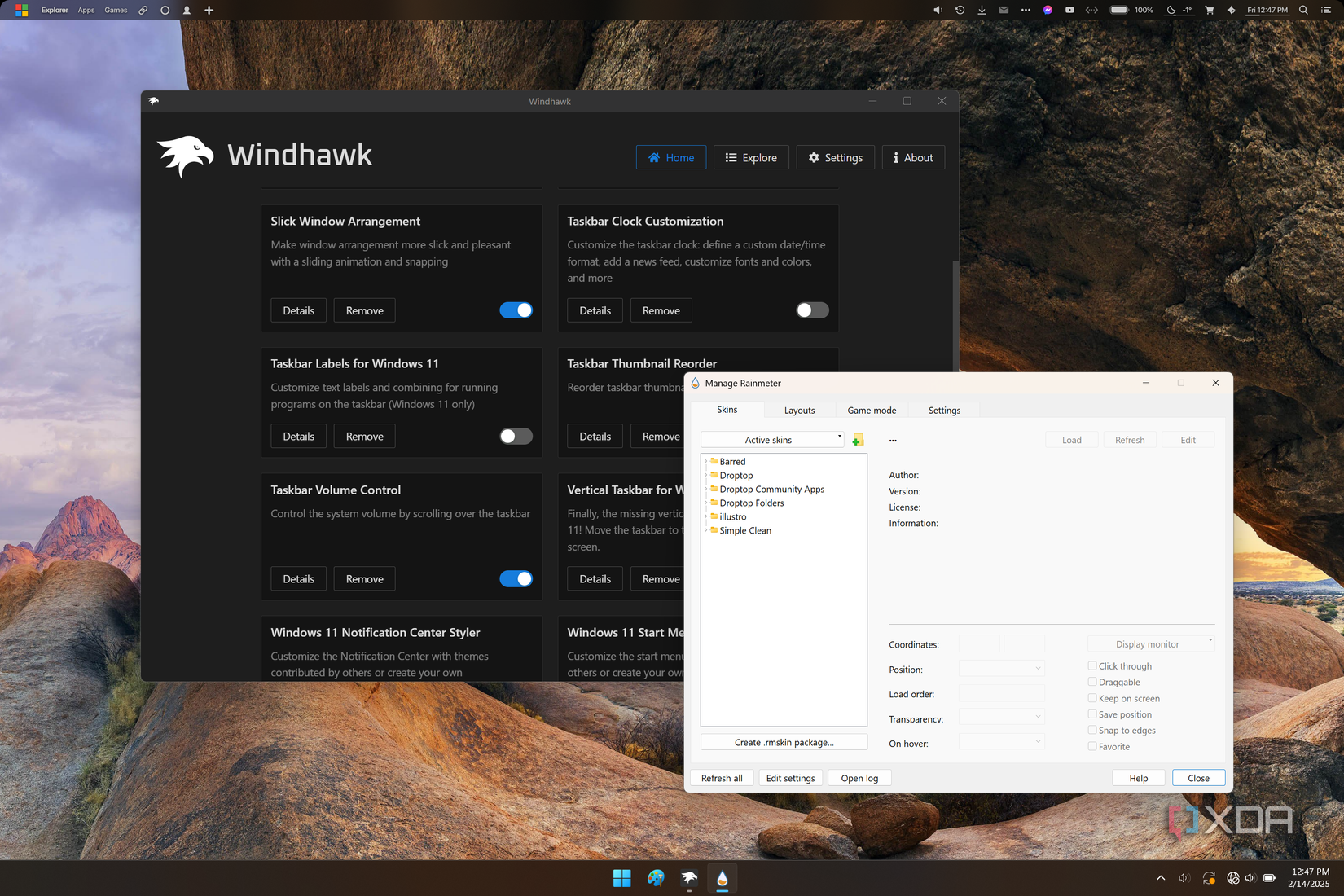Click the YouTube icon in the top menu bar

coord(1069,10)
